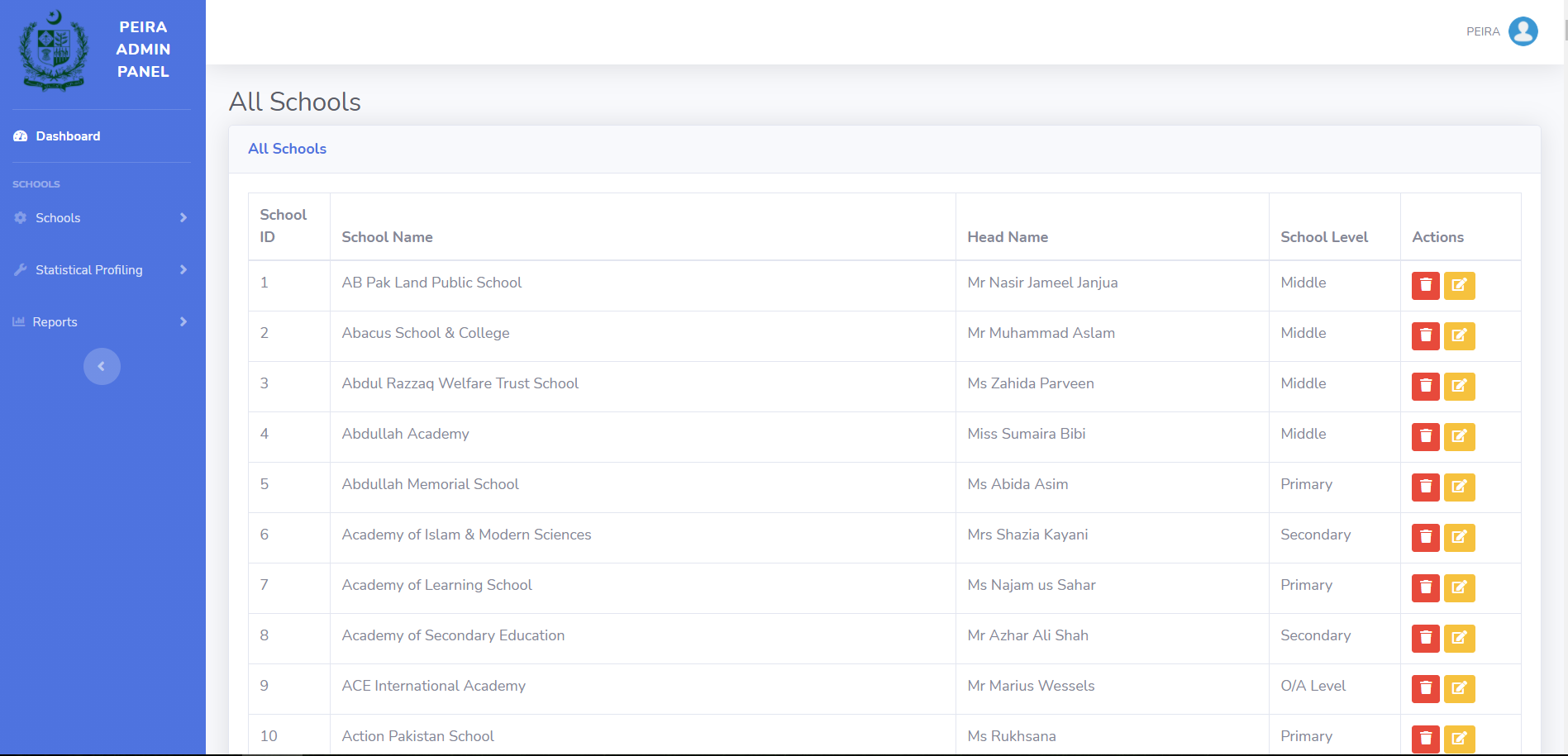Edit Academy of Learning School row
This screenshot has width=1568, height=756.
pyautogui.click(x=1459, y=587)
